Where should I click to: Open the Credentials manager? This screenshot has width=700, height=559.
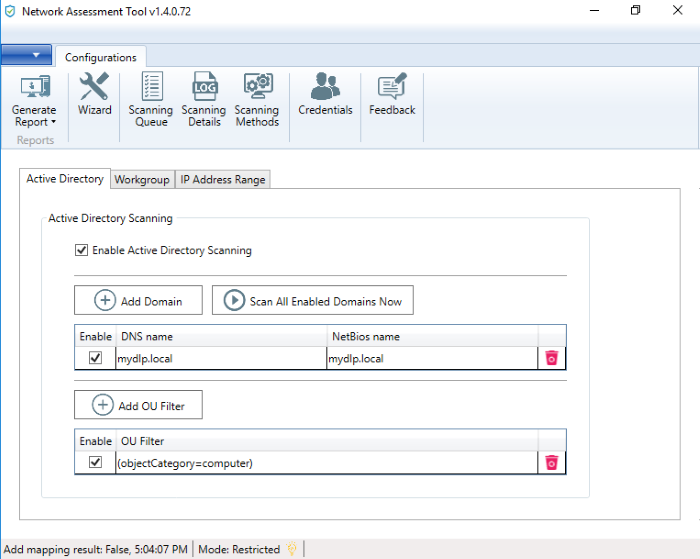click(x=325, y=96)
